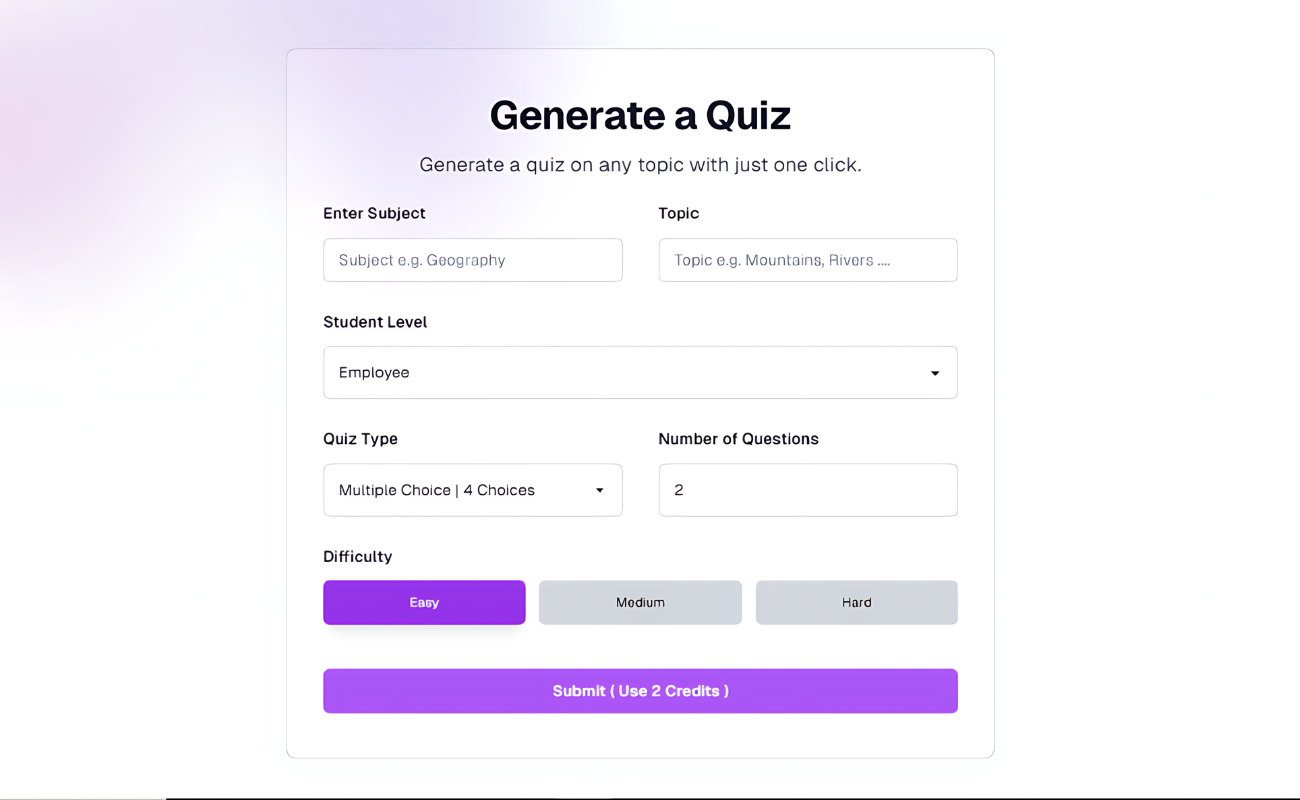Click the Student Level dropdown caret icon
The width and height of the screenshot is (1300, 800).
coord(935,373)
